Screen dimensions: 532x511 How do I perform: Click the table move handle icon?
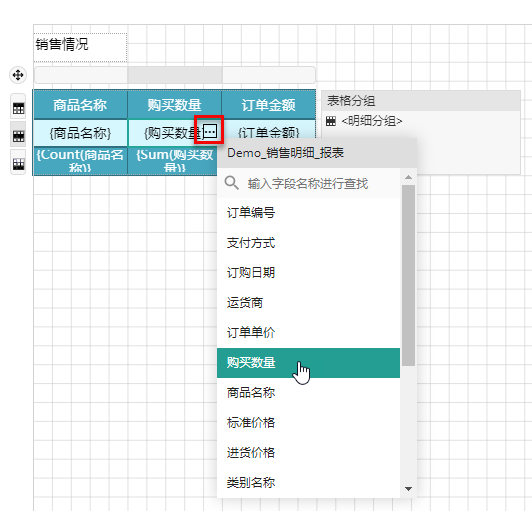pos(18,75)
